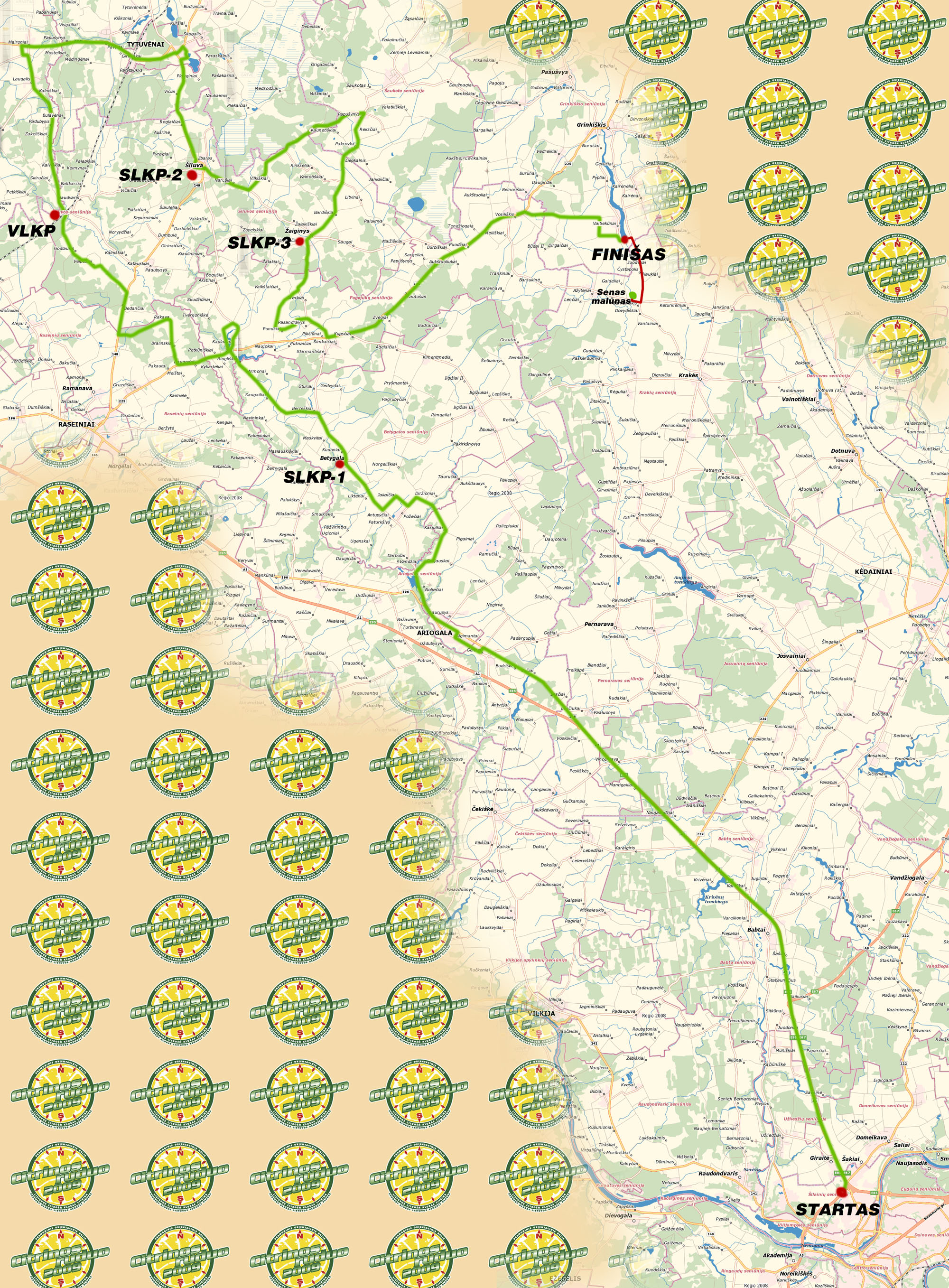Click the TYTUVĖNAI town name

tap(145, 44)
